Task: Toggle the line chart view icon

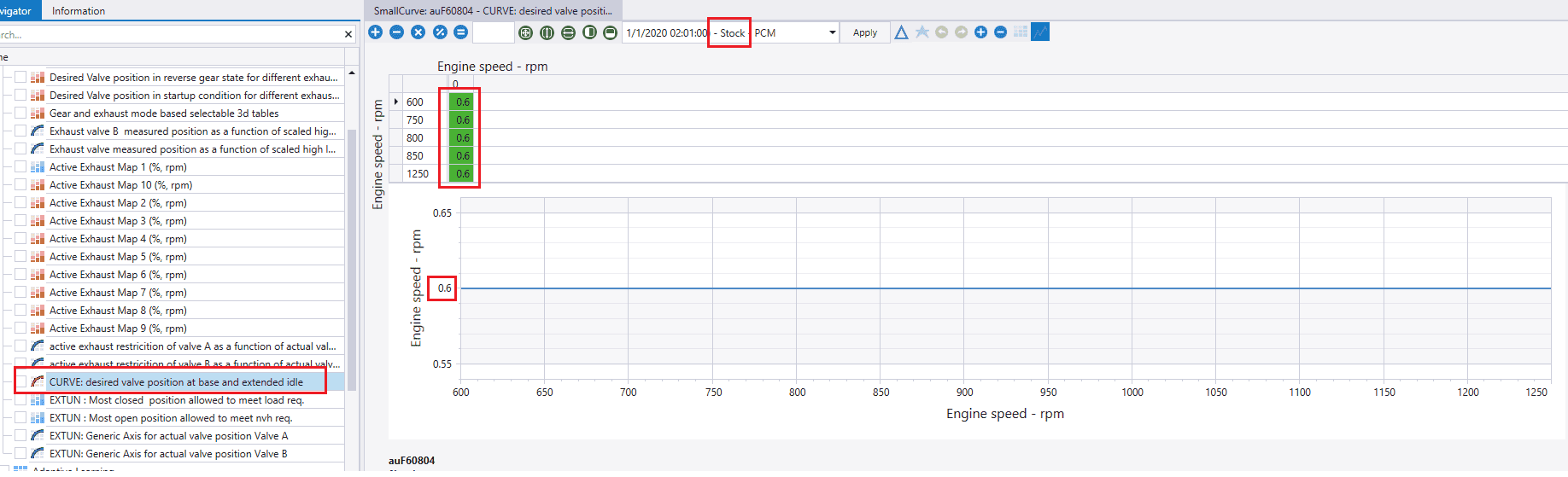Action: (1040, 32)
